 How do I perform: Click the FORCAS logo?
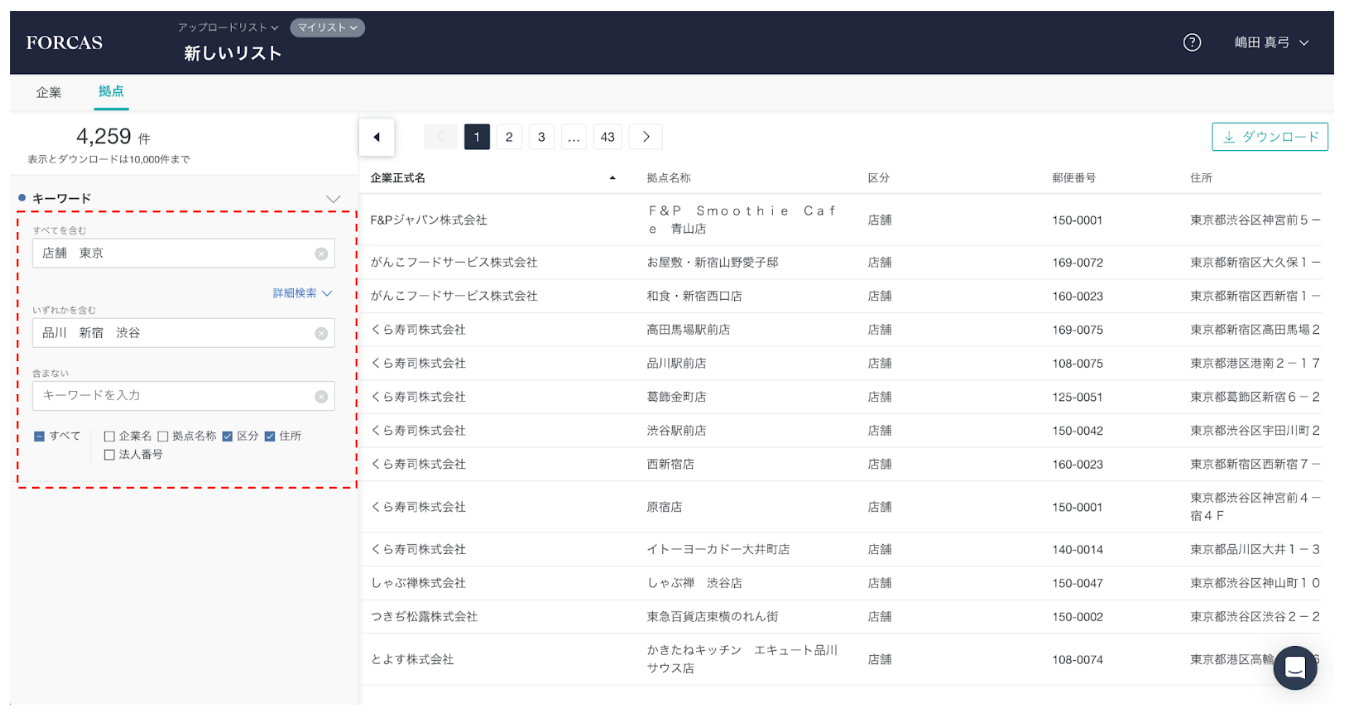point(64,42)
